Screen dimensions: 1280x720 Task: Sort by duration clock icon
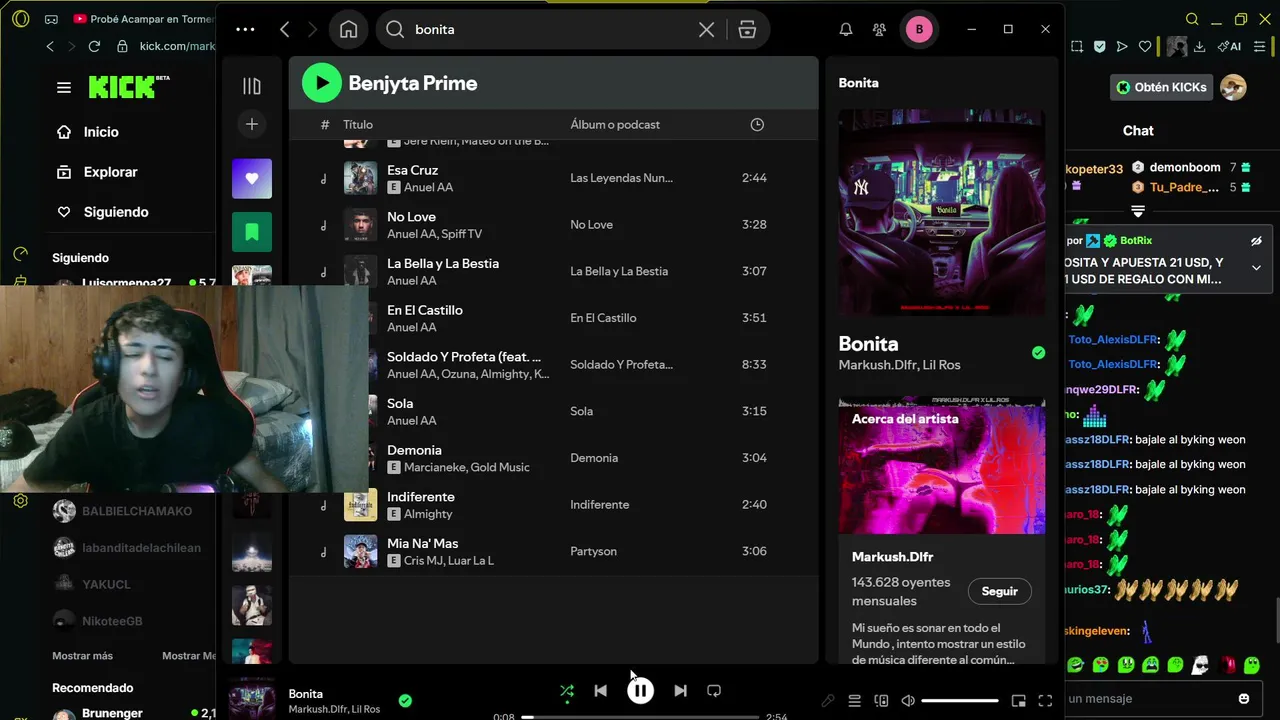click(757, 124)
